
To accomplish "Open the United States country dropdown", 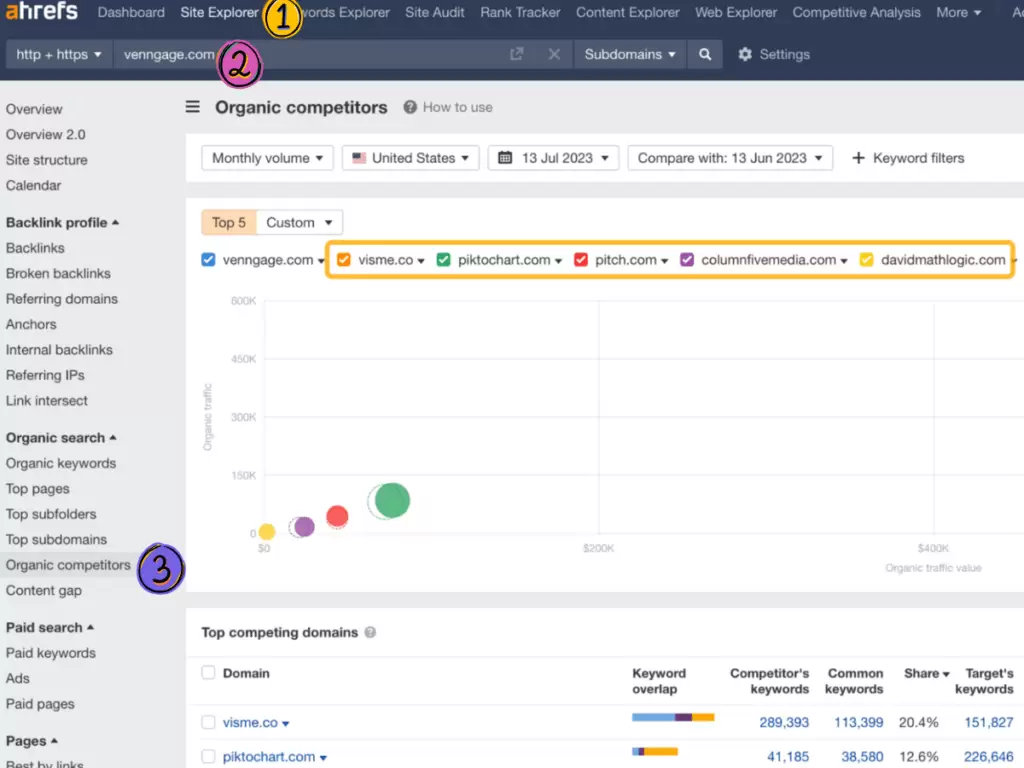I will pos(410,158).
